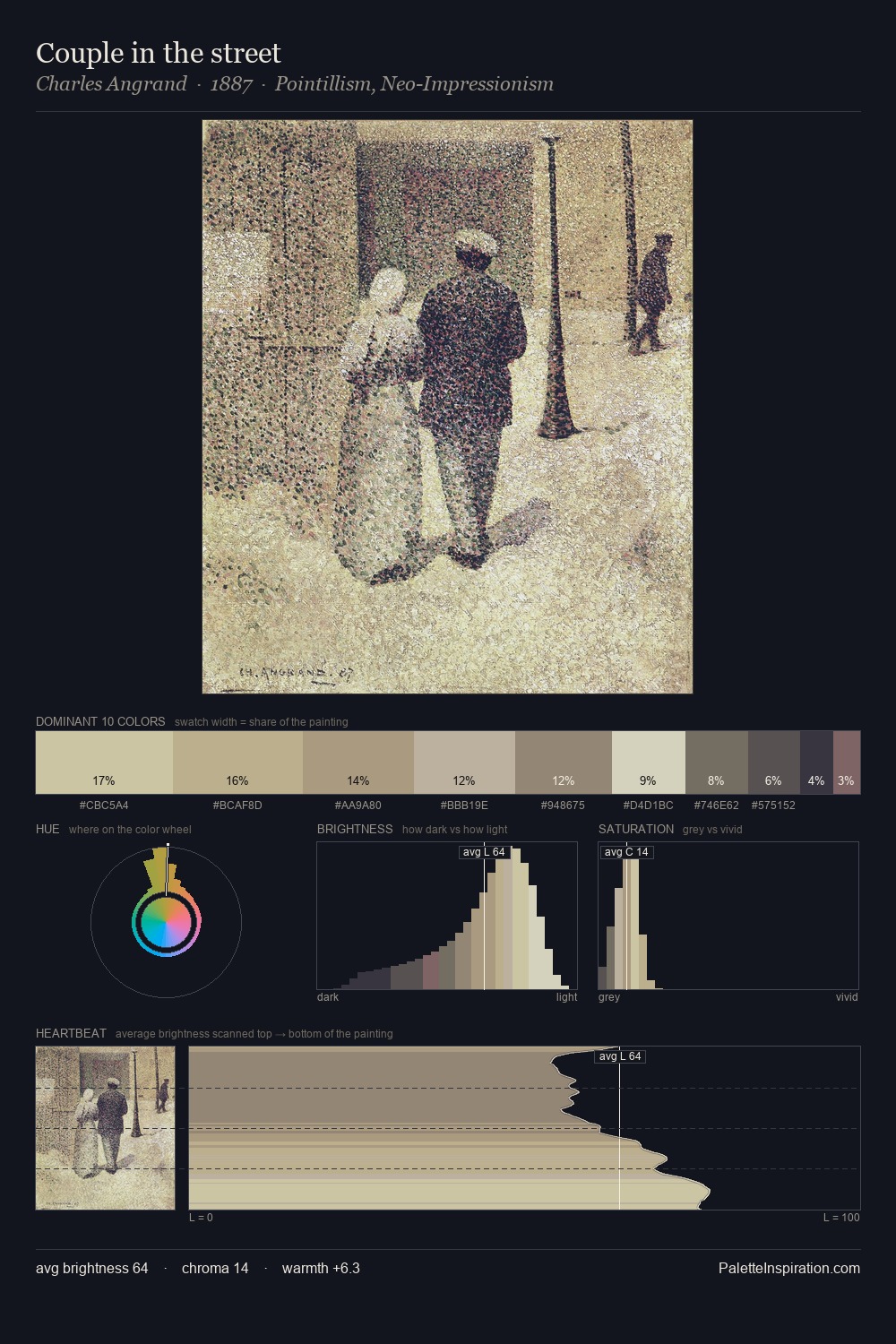
Task: Click the hex label #BCAF8D
Action: 237,806
